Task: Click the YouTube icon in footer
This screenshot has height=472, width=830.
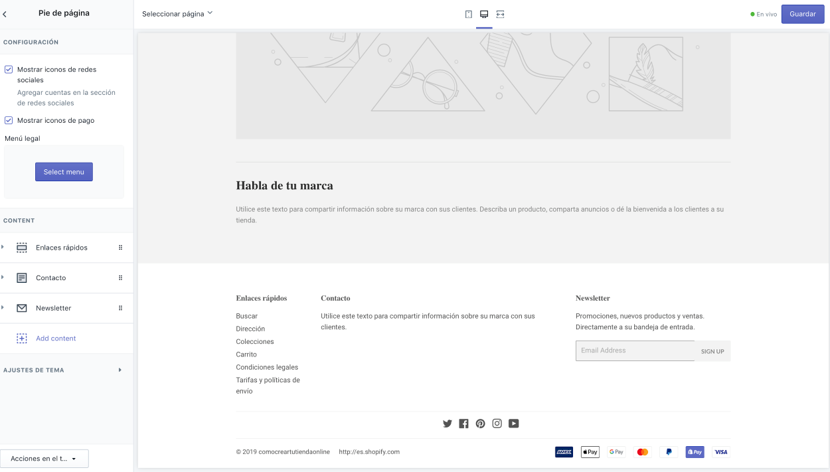Action: click(514, 424)
